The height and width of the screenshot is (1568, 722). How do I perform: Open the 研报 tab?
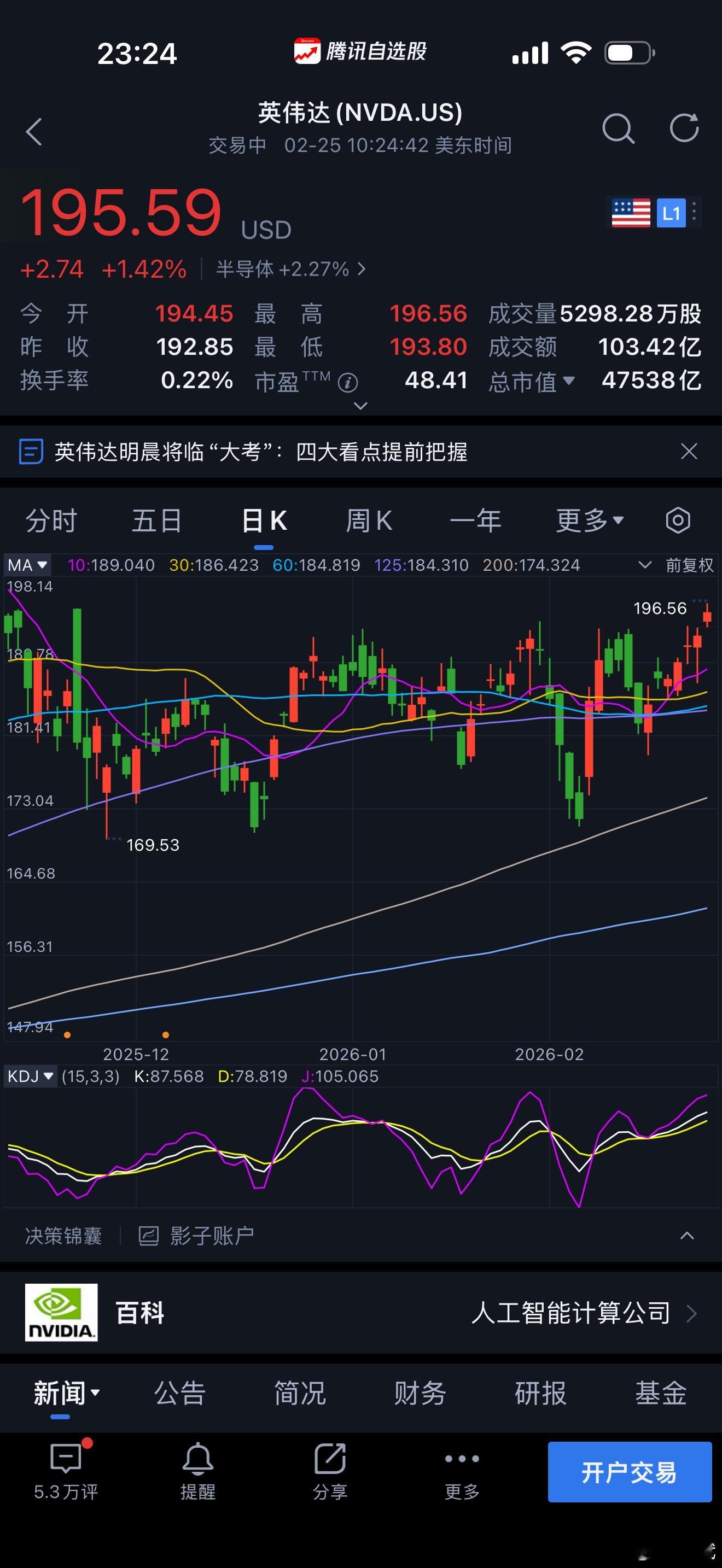(540, 1393)
